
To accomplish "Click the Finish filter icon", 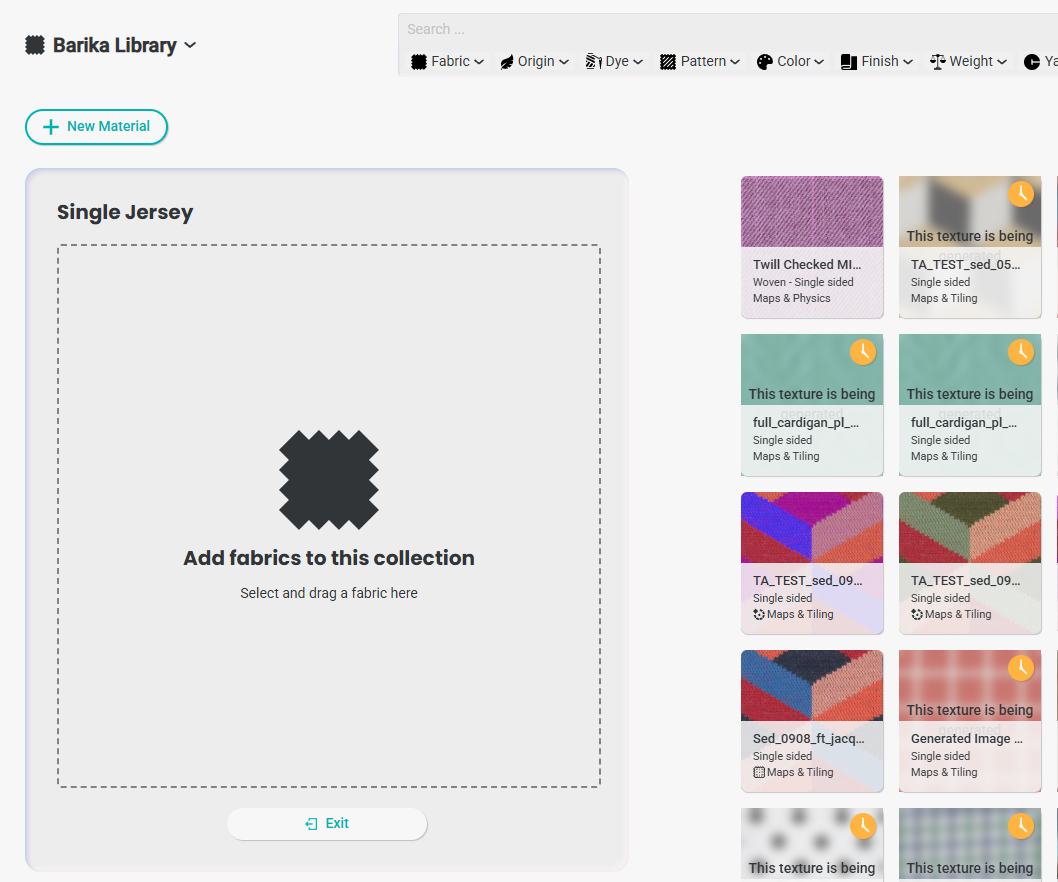I will (849, 62).
